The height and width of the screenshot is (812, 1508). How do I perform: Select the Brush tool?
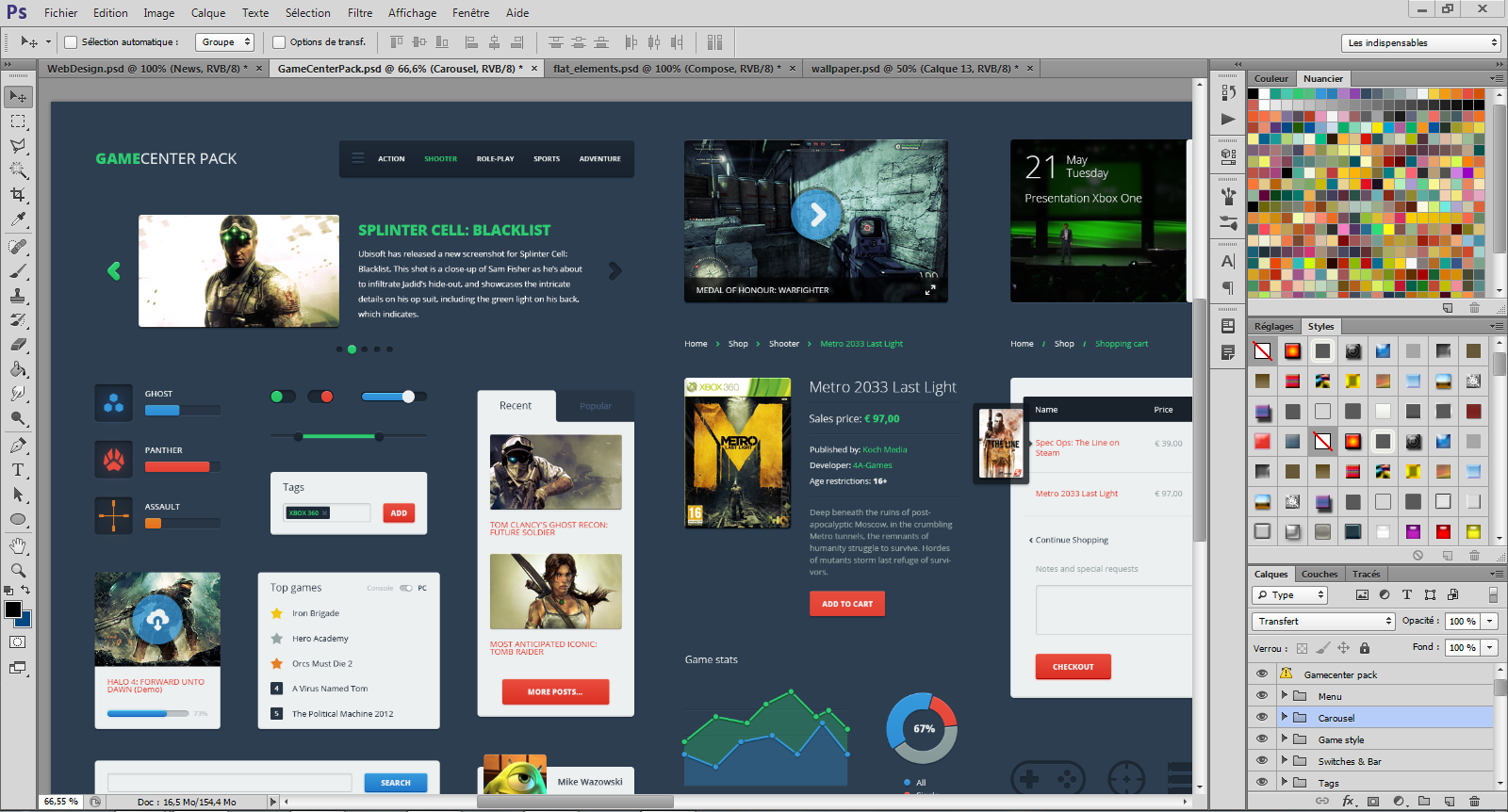point(18,271)
